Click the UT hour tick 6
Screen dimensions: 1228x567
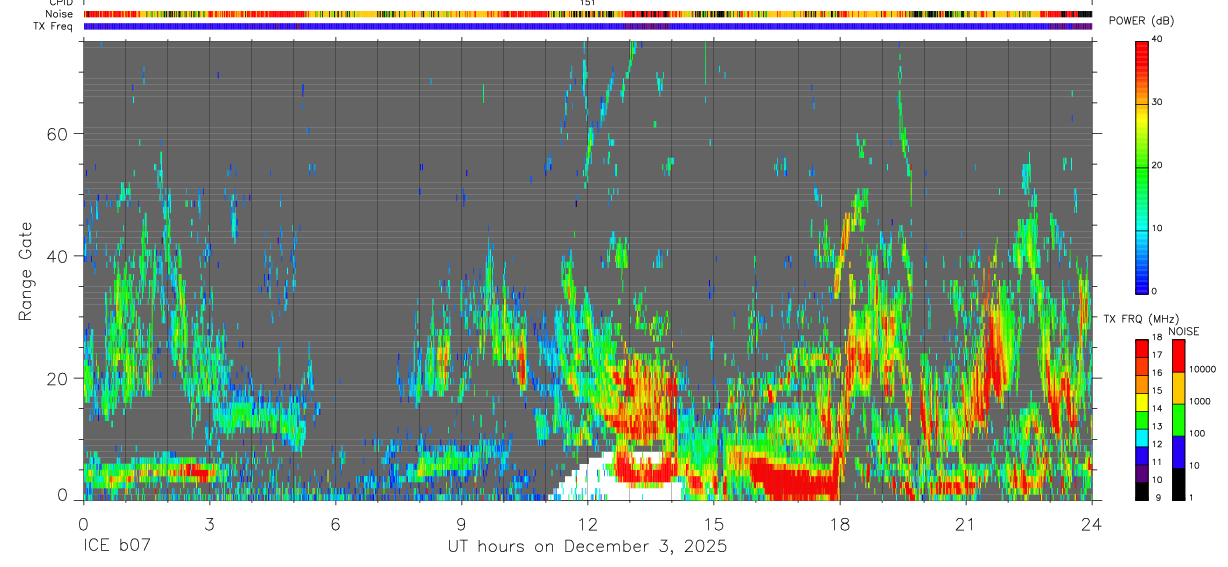click(335, 523)
